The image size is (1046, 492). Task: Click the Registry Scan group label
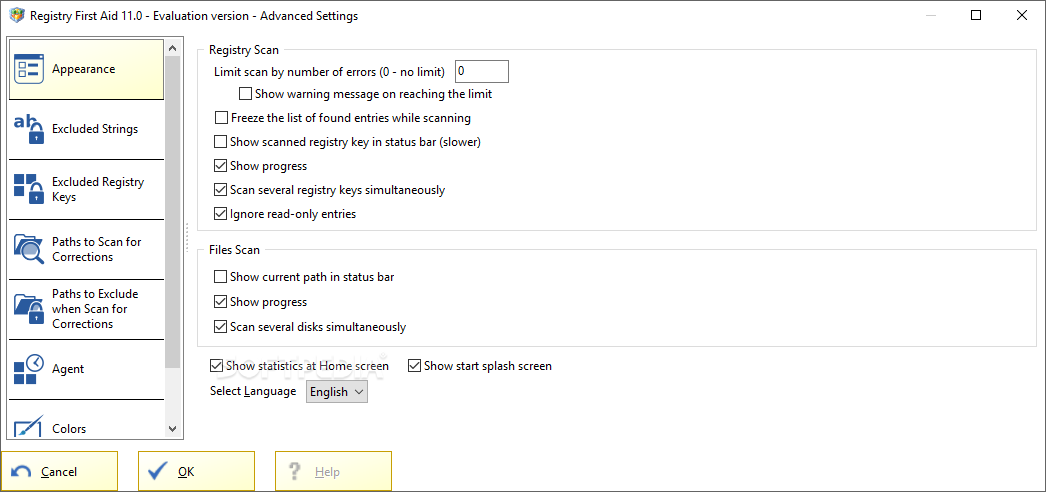coord(244,49)
